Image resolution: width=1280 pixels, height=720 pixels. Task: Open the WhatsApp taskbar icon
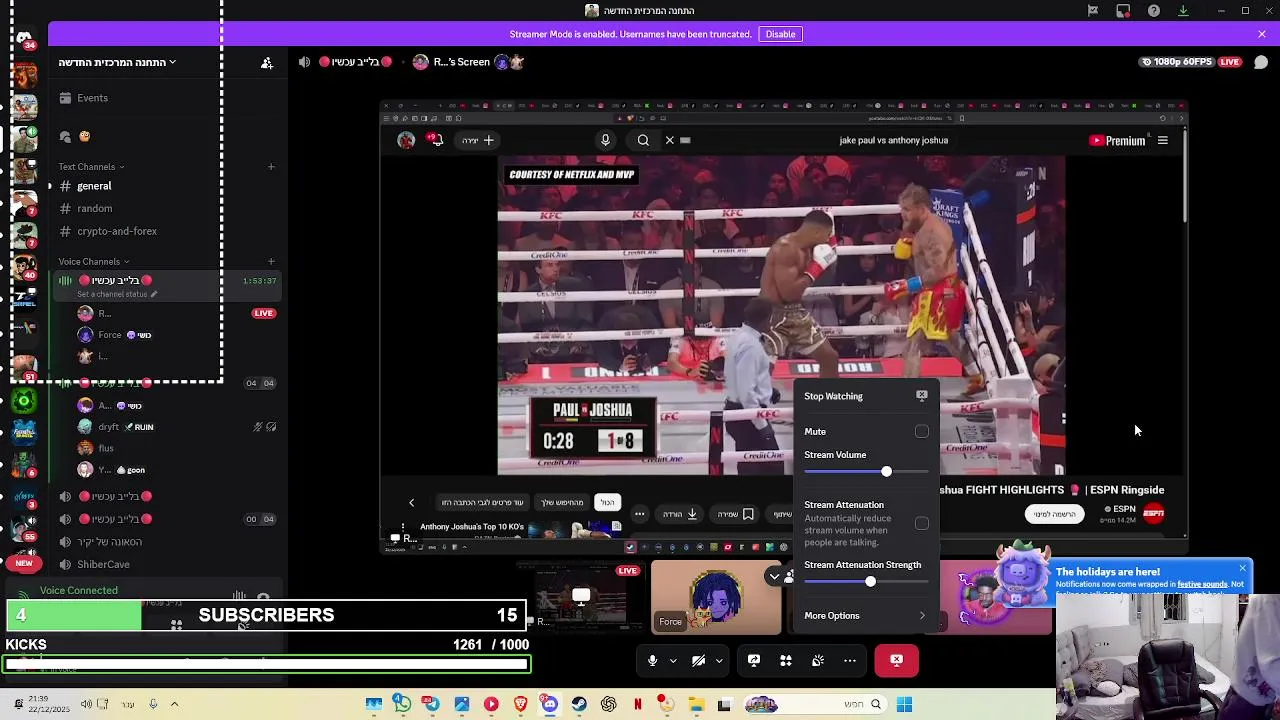(x=401, y=705)
